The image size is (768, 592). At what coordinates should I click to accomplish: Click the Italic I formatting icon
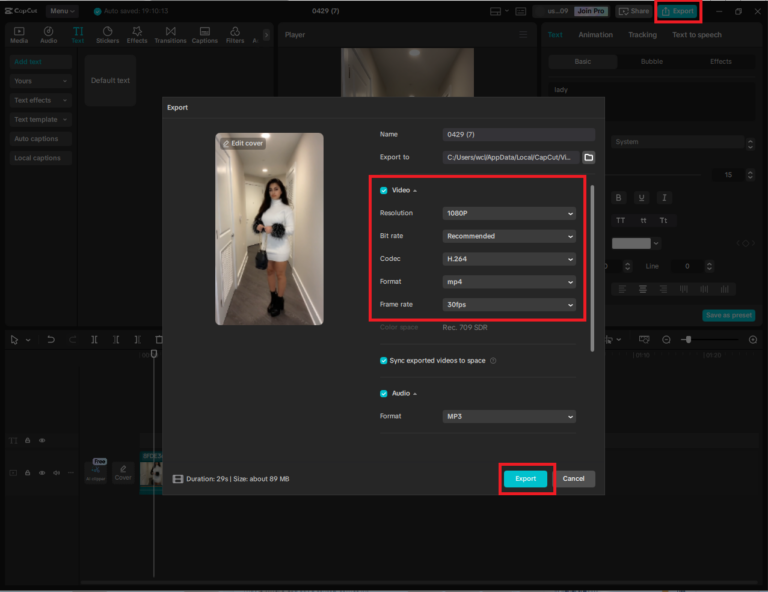pos(664,198)
